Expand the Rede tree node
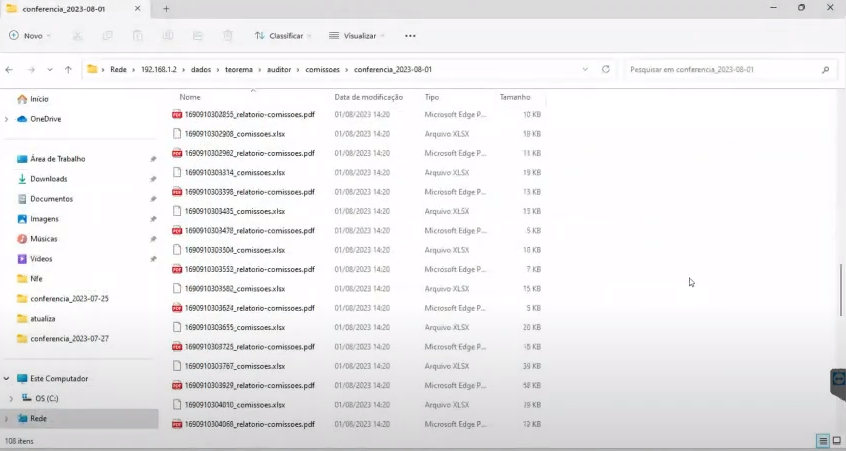 [6, 419]
